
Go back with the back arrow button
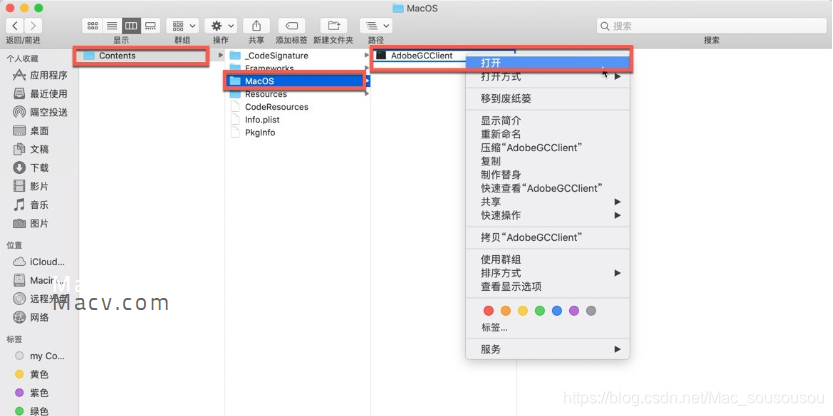pyautogui.click(x=15, y=25)
